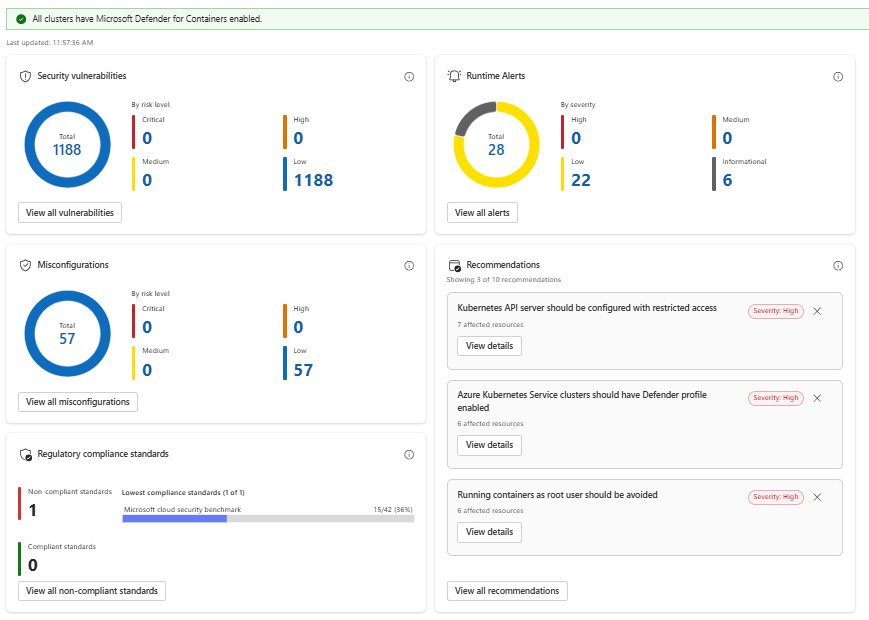Click the Runtime Alerts total 28 donut
Image resolution: width=869 pixels, height=620 pixels.
[x=497, y=145]
